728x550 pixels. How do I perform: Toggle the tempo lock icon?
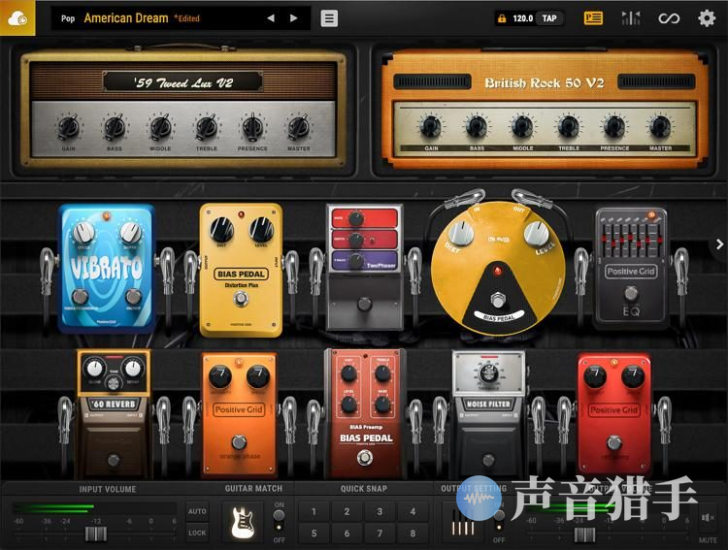pyautogui.click(x=502, y=19)
